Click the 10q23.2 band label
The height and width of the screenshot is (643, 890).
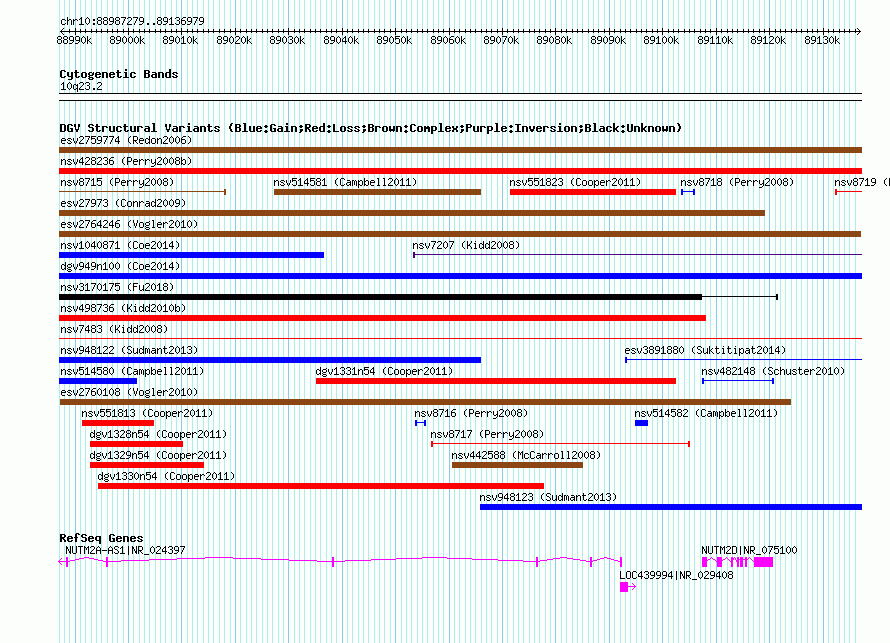[x=81, y=86]
